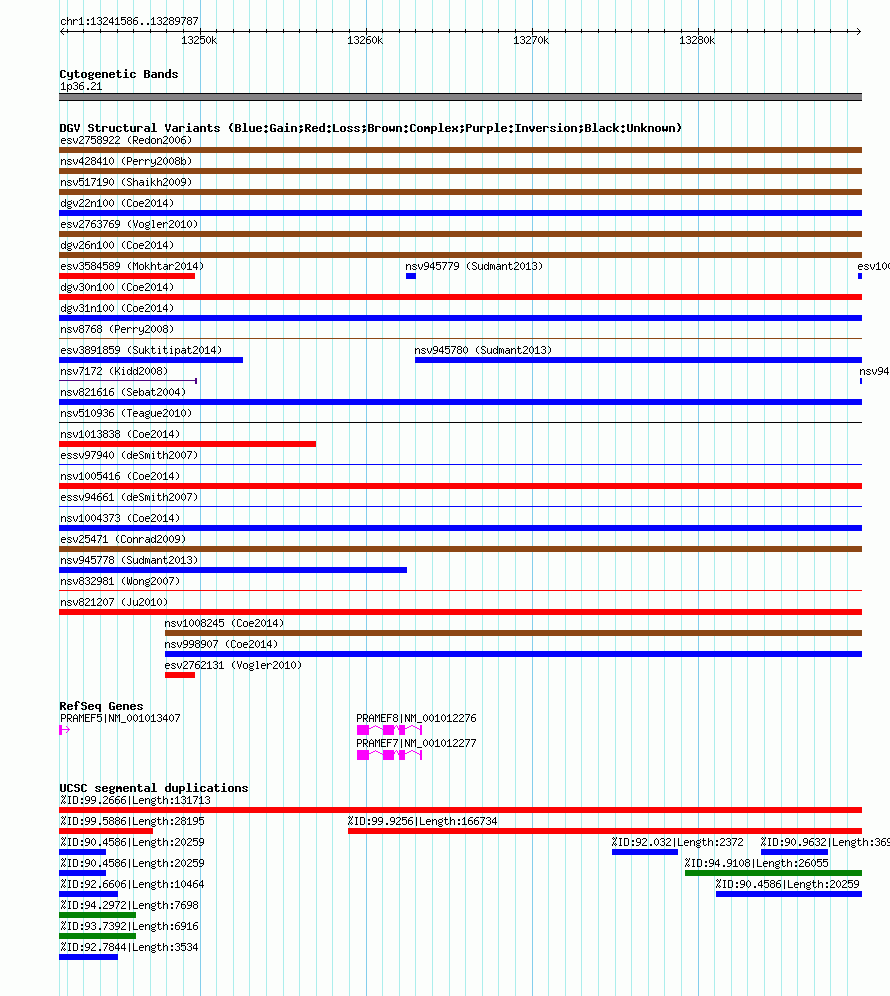890x996 pixels.
Task: Click duplication %ID:92.032|Length:2372
Action: click(677, 842)
